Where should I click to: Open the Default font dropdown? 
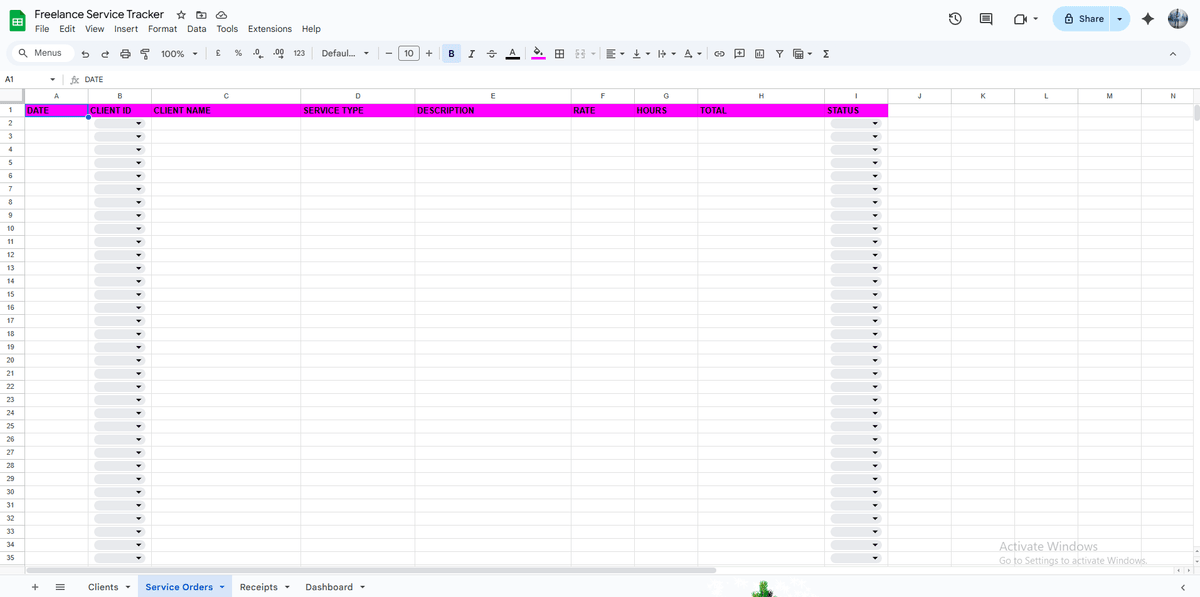pyautogui.click(x=345, y=54)
